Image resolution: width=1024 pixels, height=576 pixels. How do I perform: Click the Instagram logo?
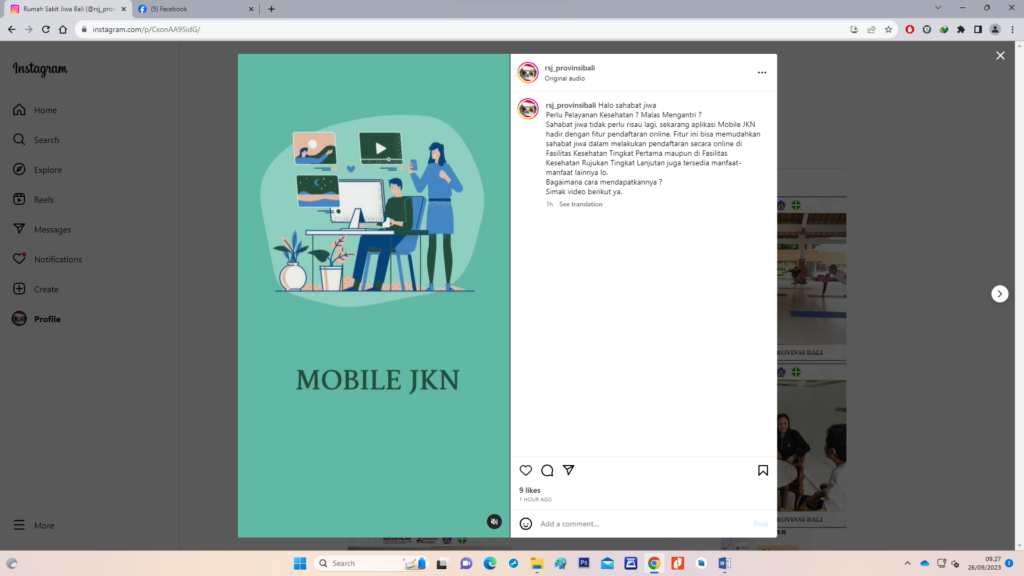[40, 69]
